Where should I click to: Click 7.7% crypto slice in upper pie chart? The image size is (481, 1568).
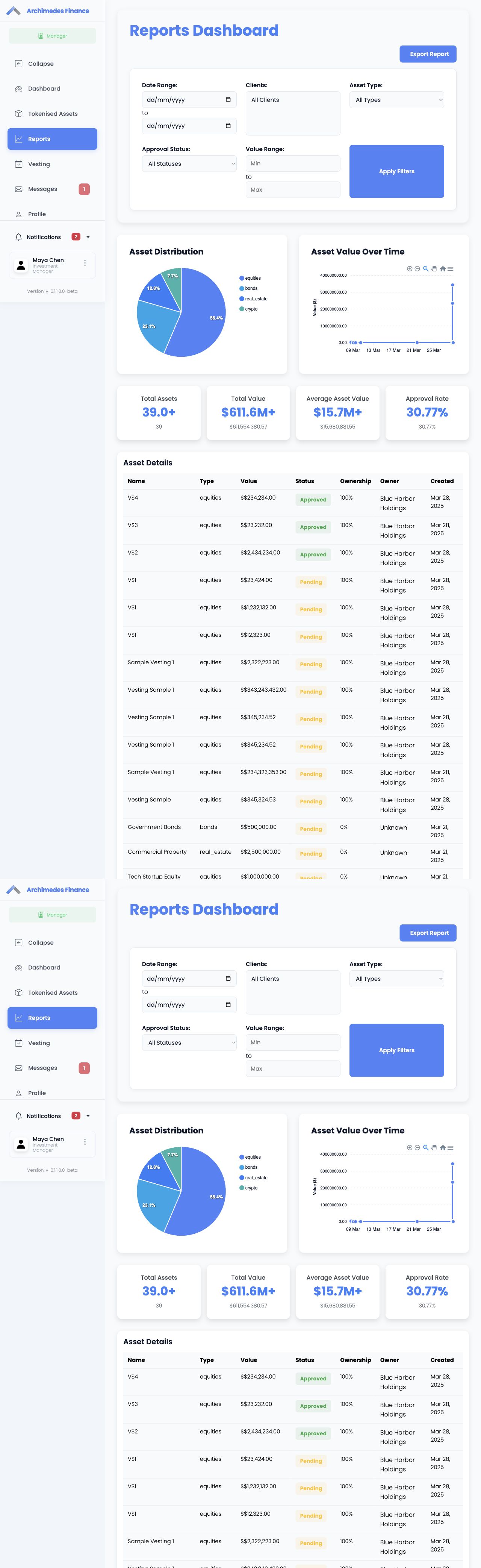[173, 280]
